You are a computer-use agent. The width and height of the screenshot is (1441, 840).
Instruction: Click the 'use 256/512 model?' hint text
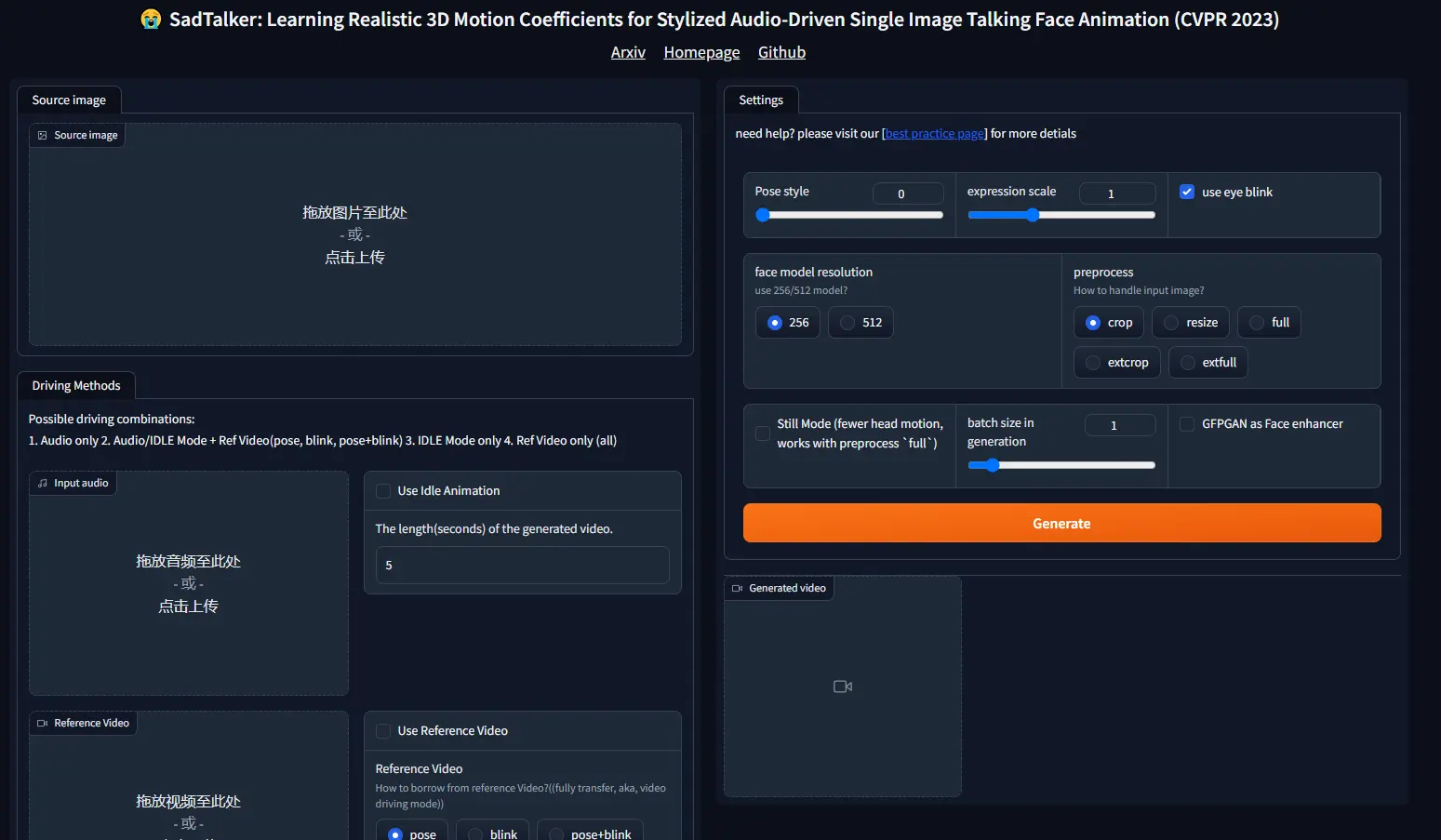point(801,290)
